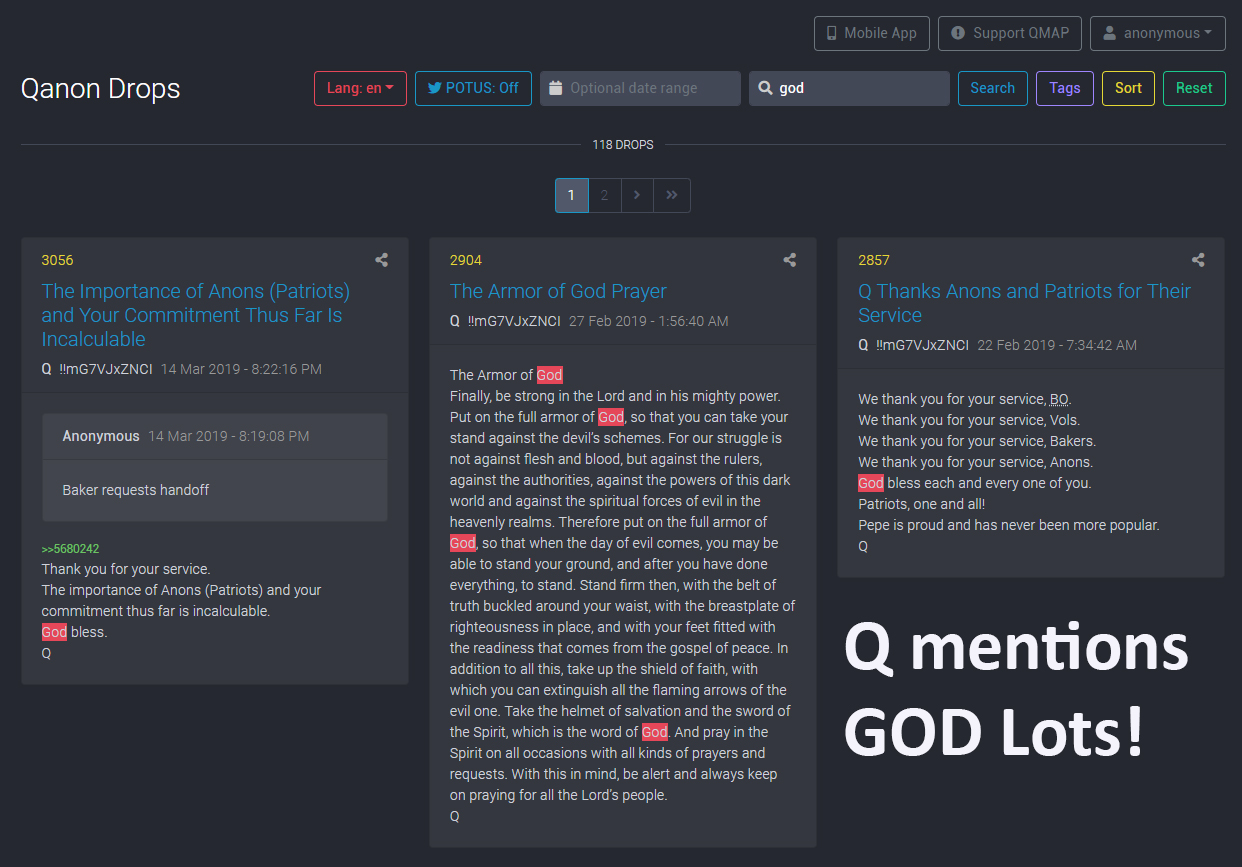Click the '118 DROPS' count text
This screenshot has height=867, width=1242.
tap(623, 145)
